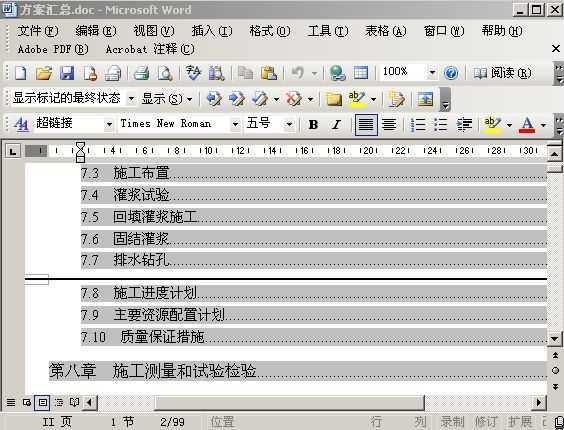Insert a hyperlink using the globe icon

[337, 73]
